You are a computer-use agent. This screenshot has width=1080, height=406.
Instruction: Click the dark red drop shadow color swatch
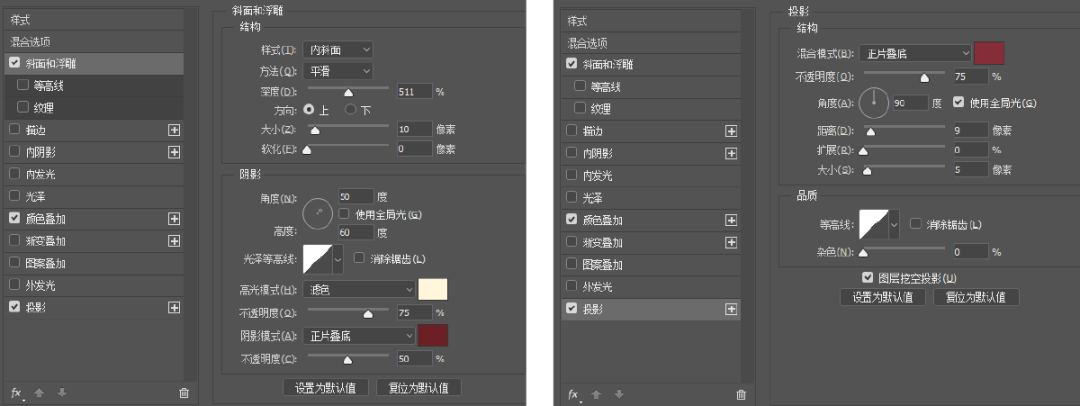click(989, 53)
